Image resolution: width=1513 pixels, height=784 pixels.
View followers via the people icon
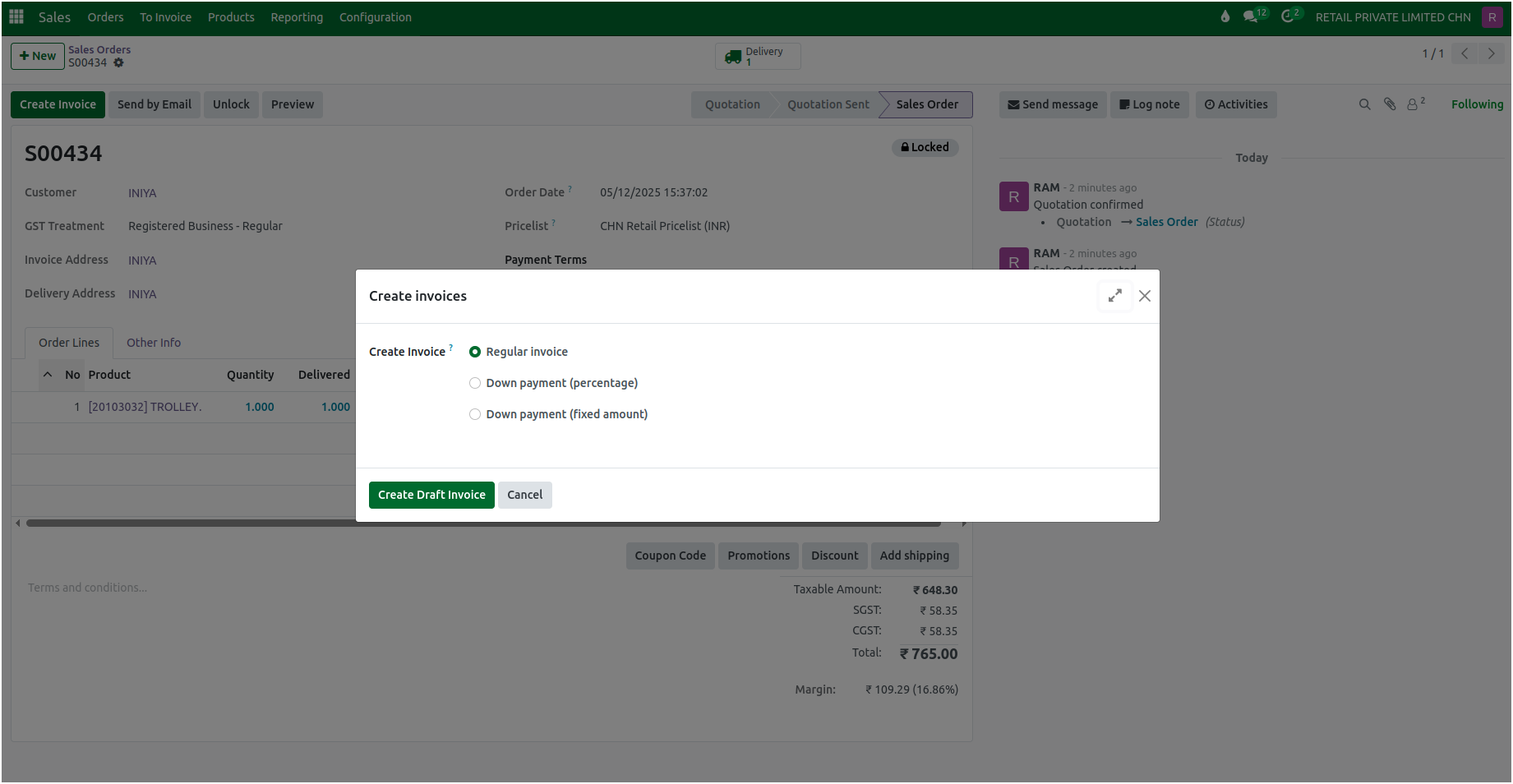click(1413, 104)
